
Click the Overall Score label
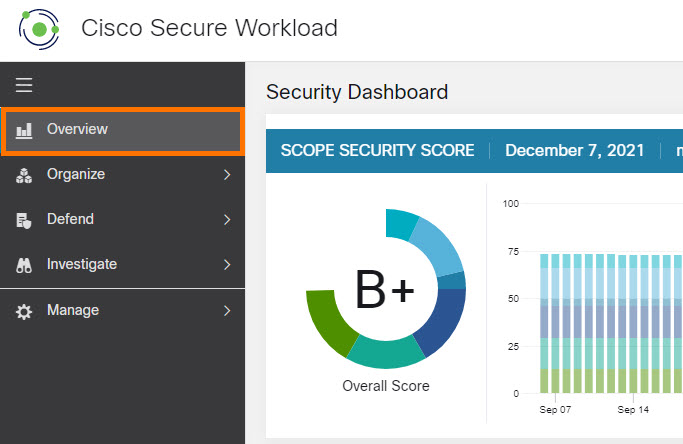pos(386,386)
